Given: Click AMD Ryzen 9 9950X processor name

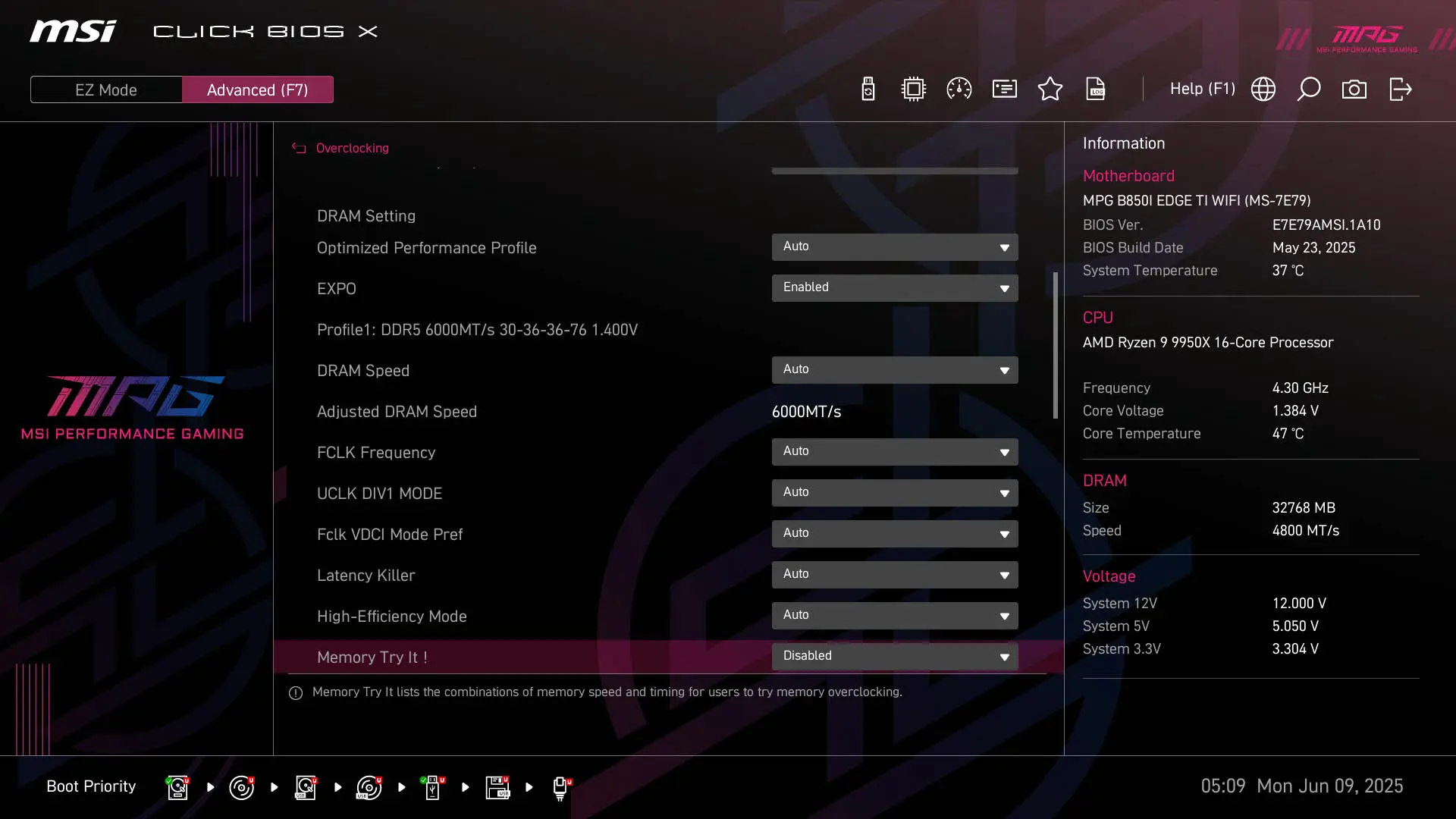Looking at the screenshot, I should [x=1208, y=343].
